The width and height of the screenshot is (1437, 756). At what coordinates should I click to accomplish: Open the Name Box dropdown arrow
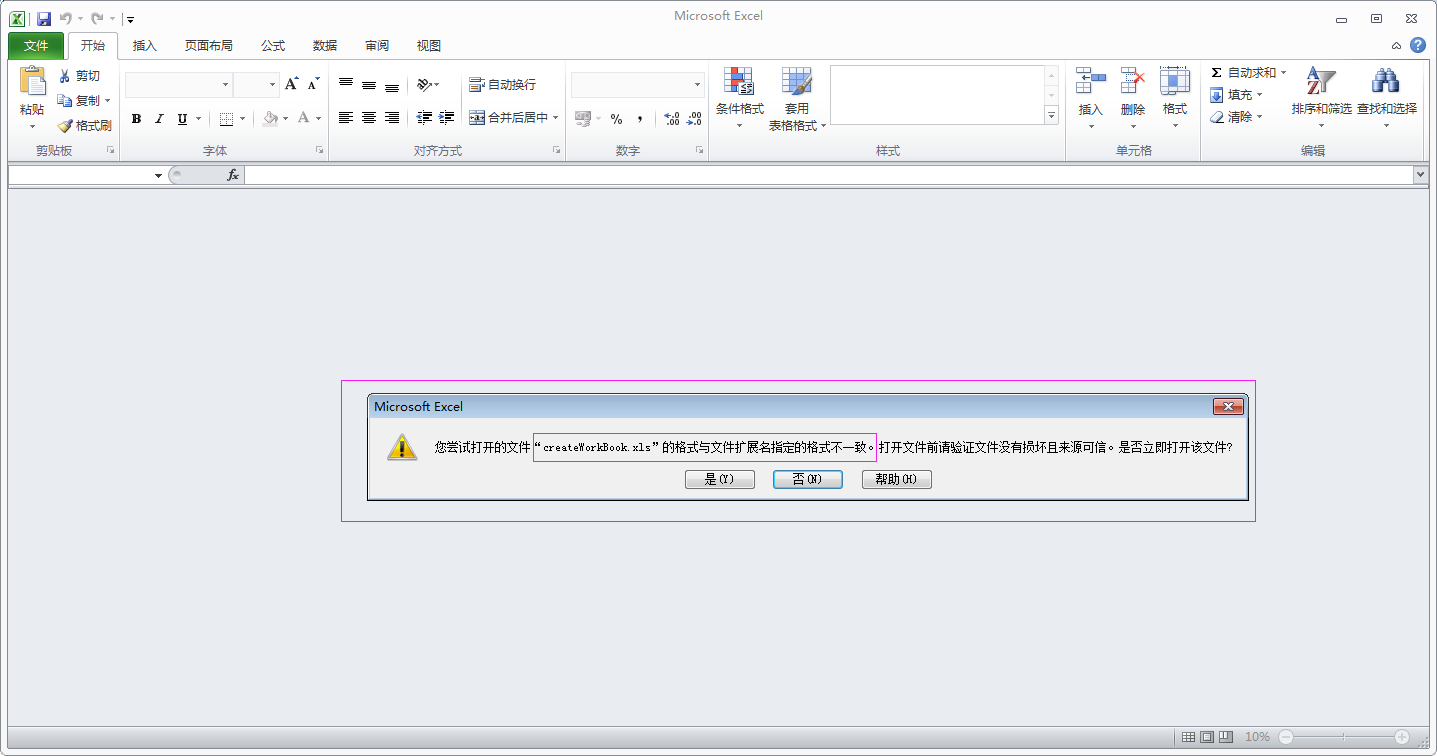coord(158,176)
